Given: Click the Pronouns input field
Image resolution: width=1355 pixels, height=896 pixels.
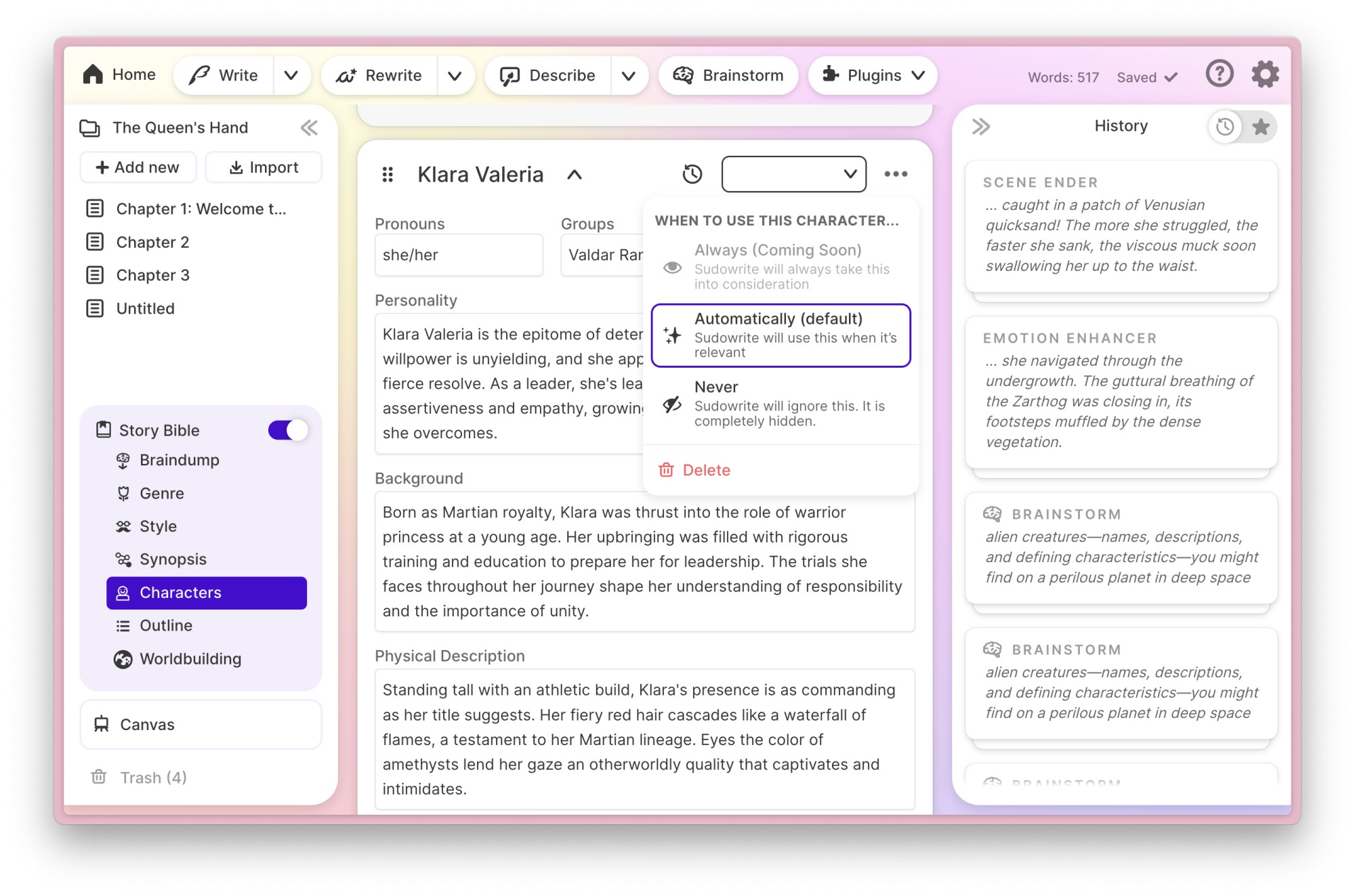Looking at the screenshot, I should coord(459,255).
